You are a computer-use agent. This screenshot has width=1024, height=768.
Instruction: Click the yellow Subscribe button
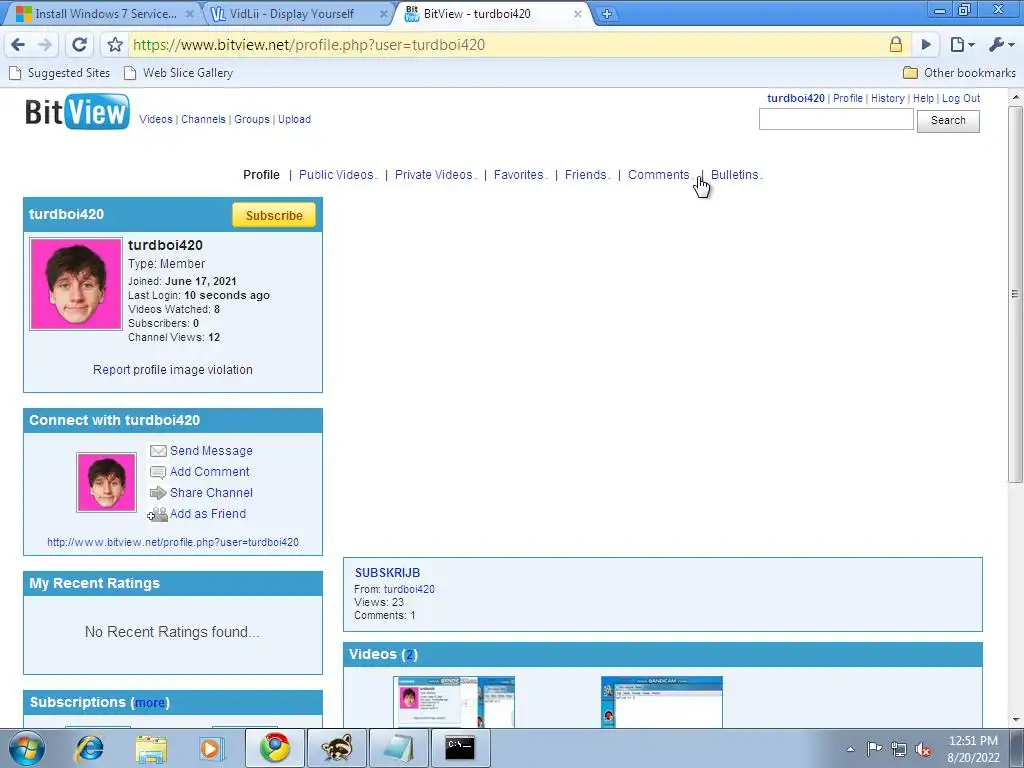274,216
